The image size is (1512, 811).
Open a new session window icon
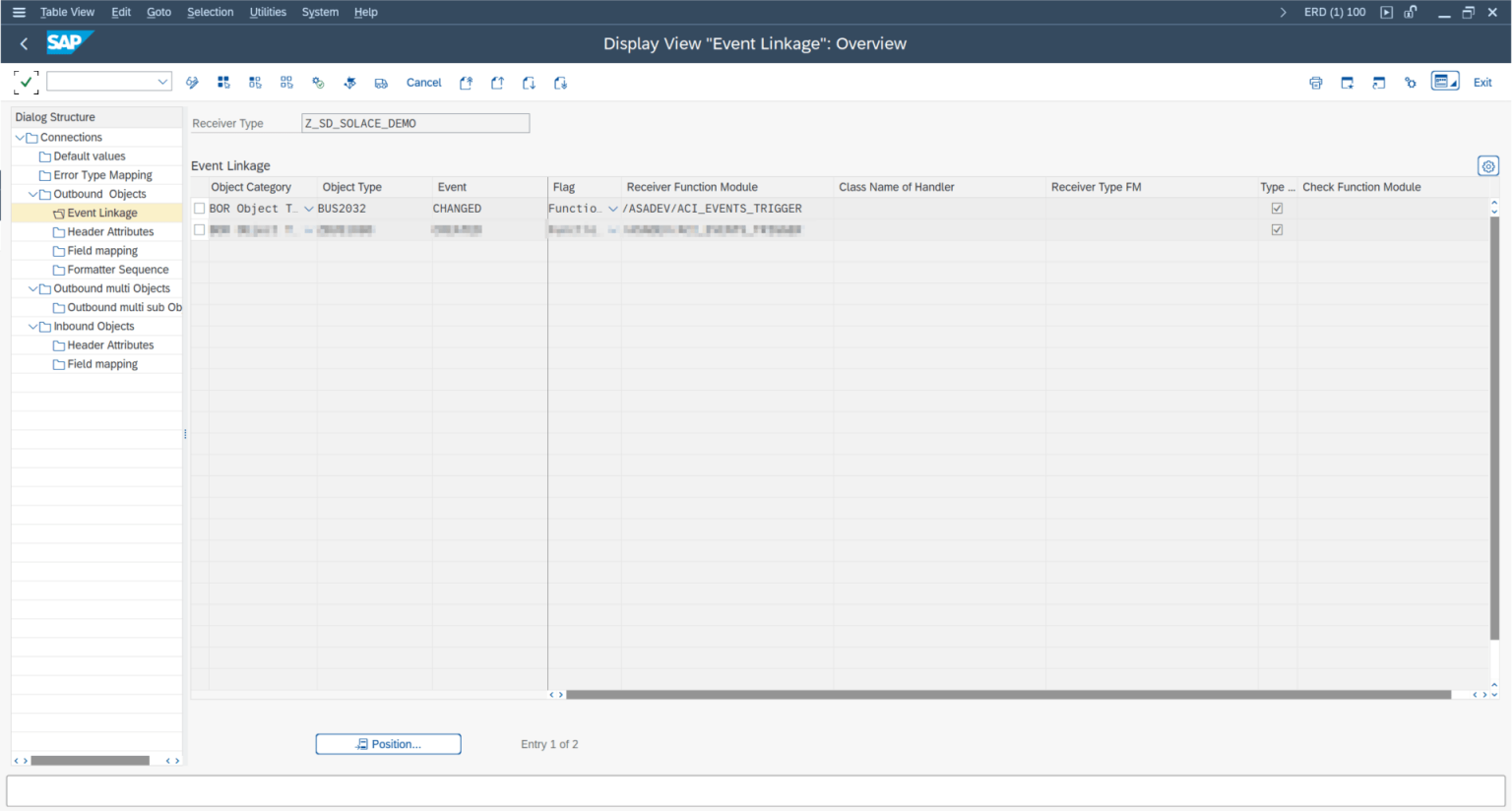pyautogui.click(x=1378, y=83)
